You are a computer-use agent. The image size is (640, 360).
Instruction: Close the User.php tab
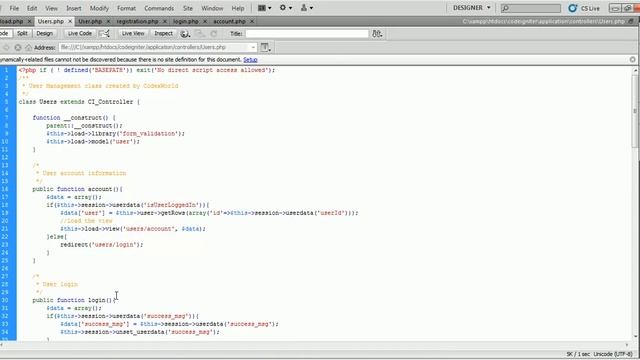click(108, 21)
